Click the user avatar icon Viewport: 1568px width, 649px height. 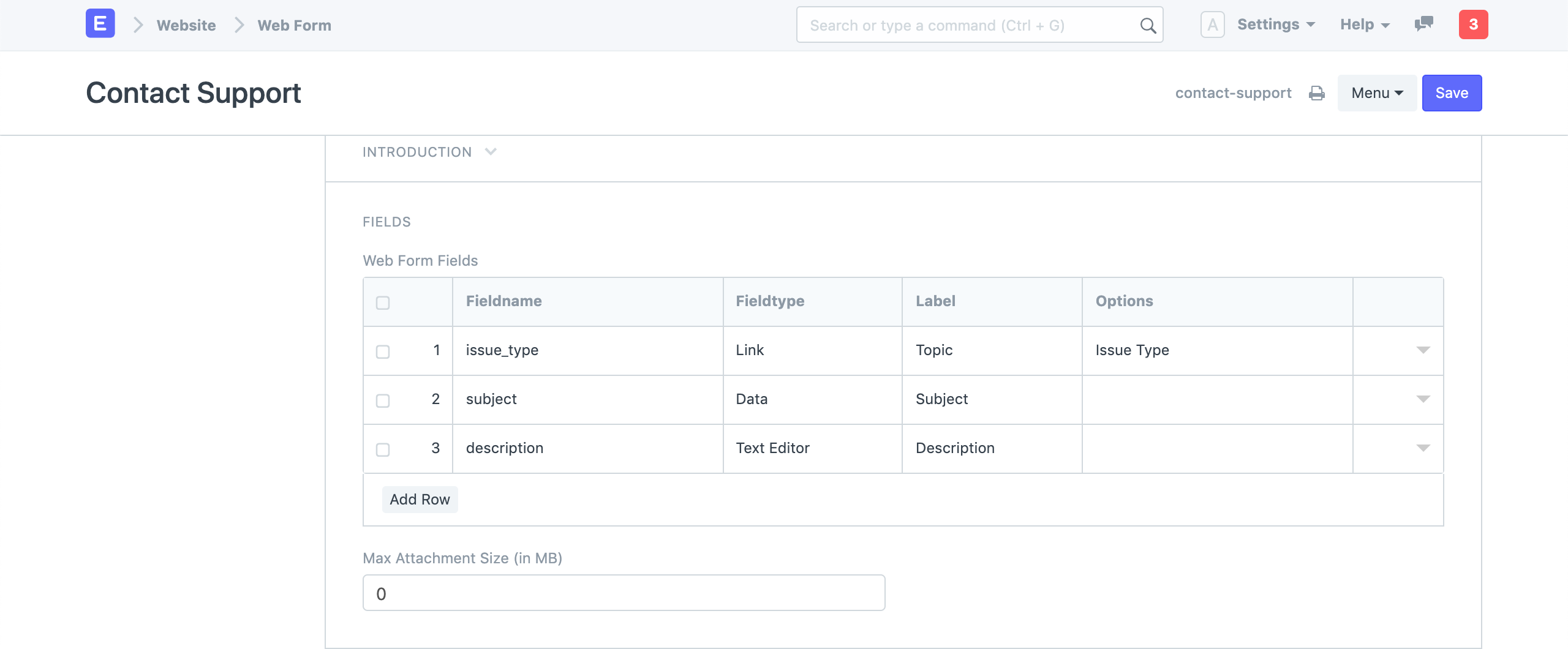(1213, 24)
